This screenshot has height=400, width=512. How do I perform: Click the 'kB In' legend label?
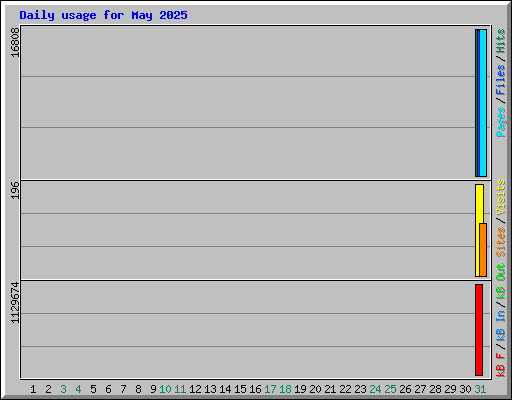(x=501, y=325)
